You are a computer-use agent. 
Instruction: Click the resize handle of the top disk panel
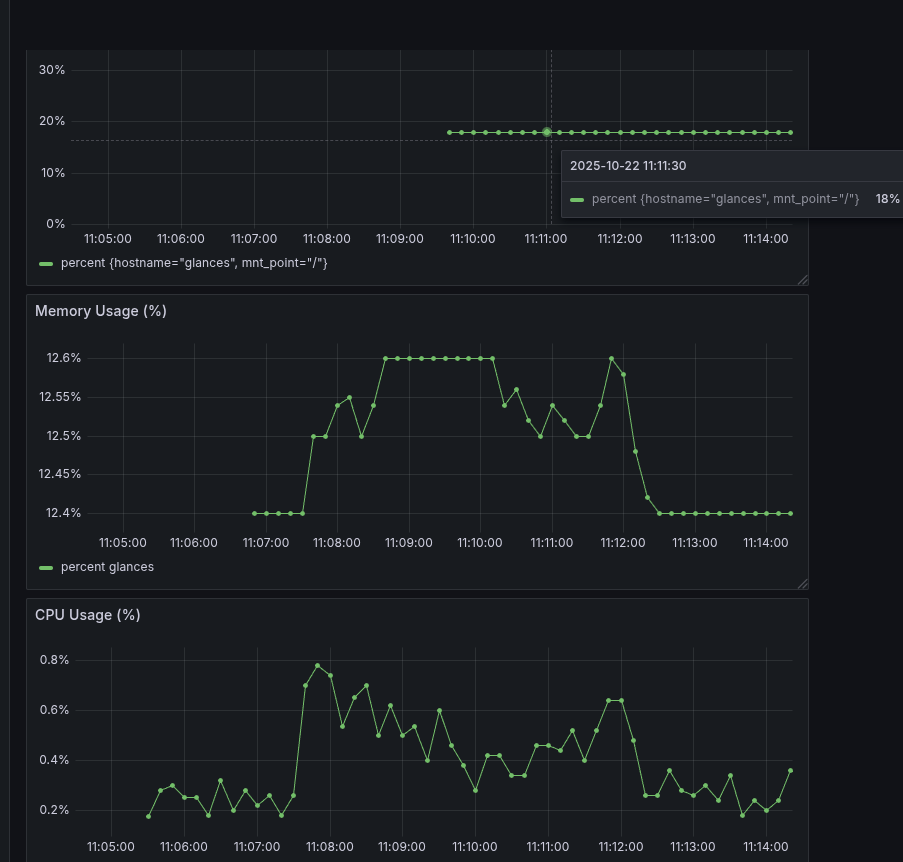(802, 280)
